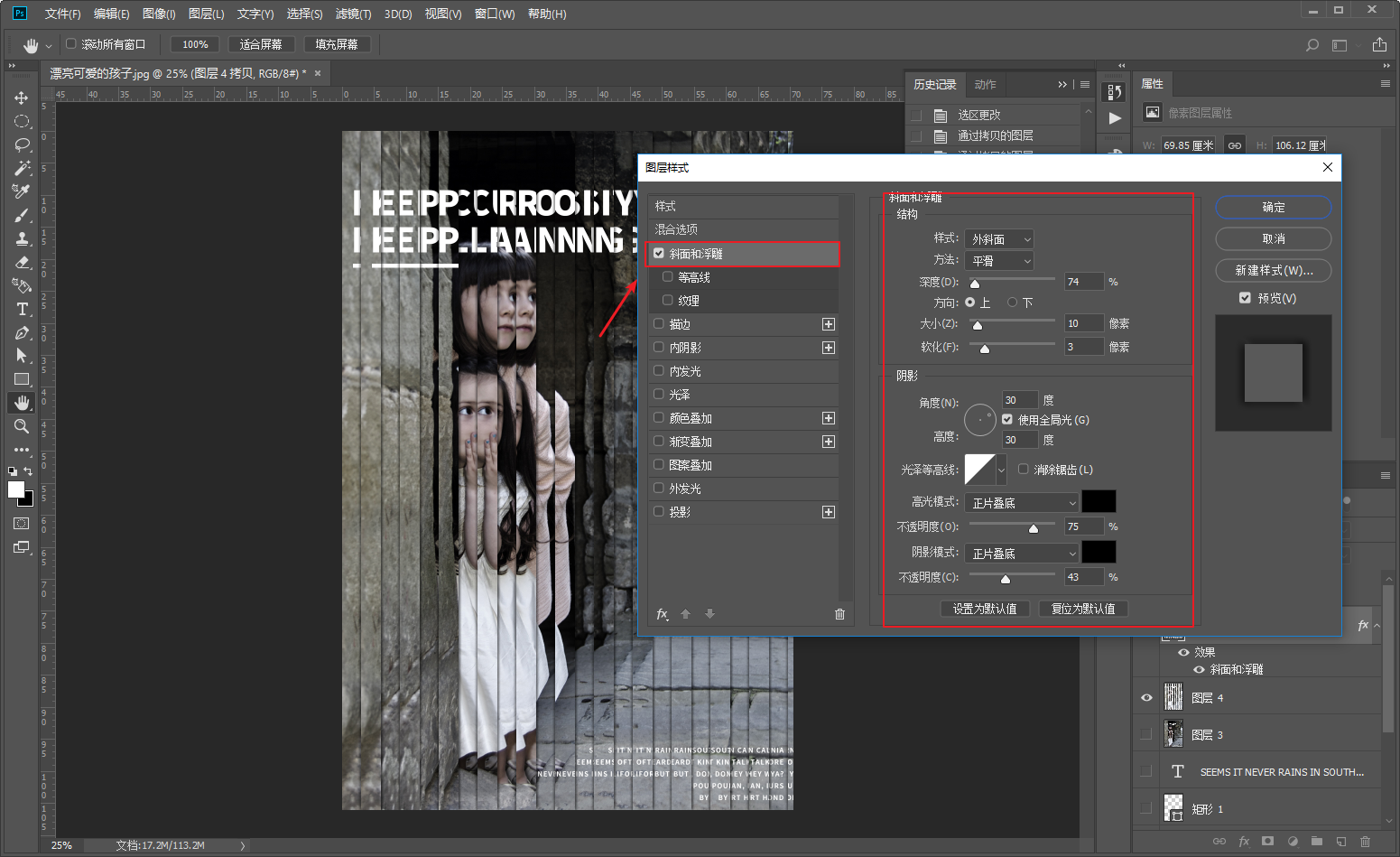
Task: Add another Color Overlay plus button
Action: [x=829, y=418]
